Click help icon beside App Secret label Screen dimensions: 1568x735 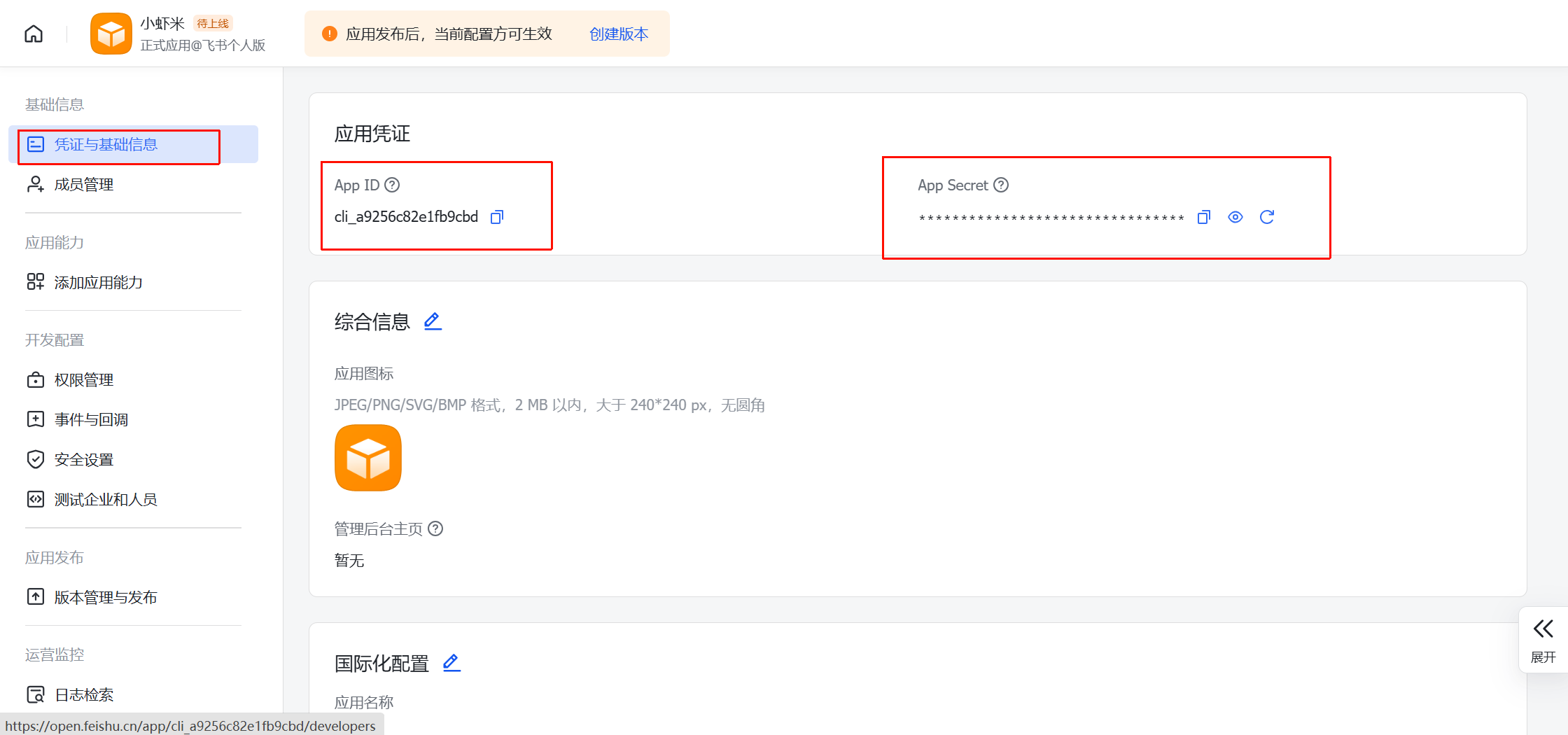[x=1002, y=185]
